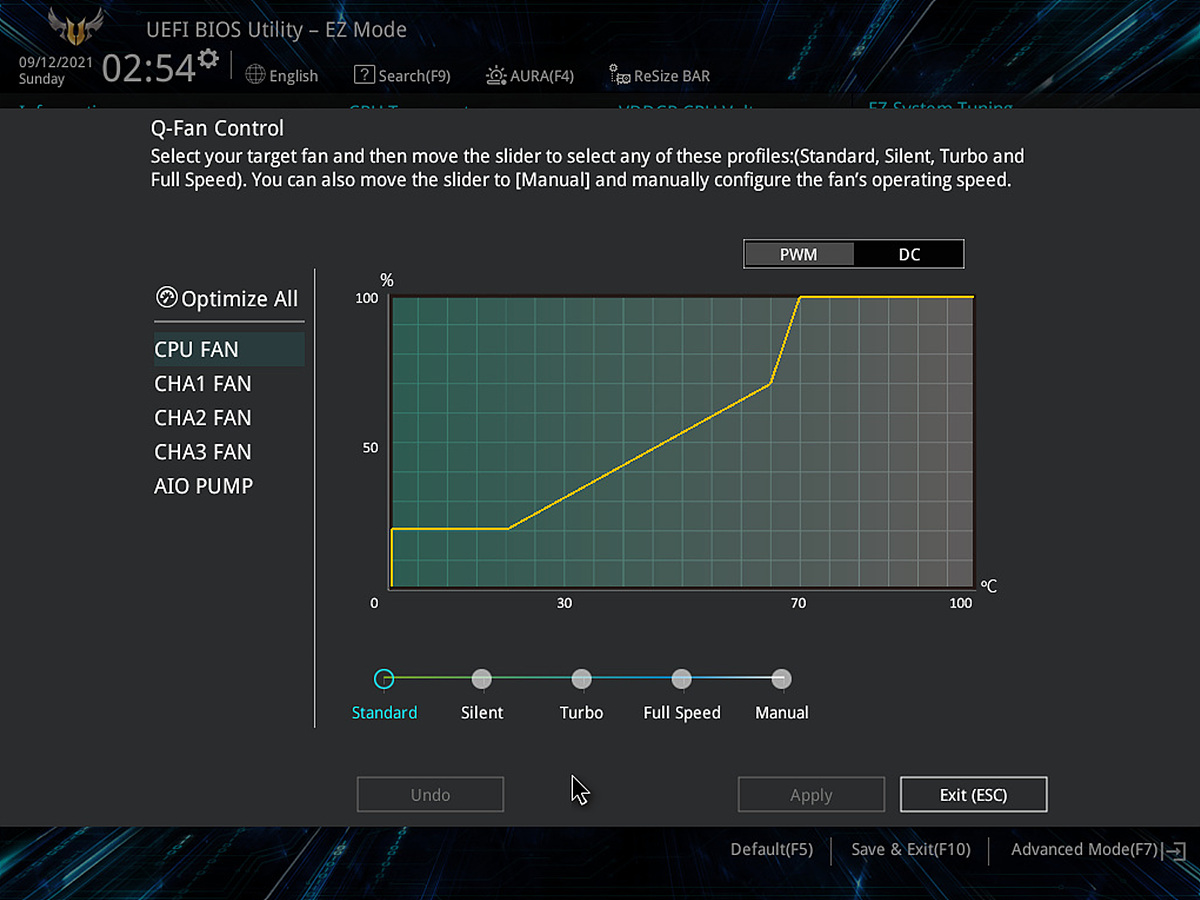This screenshot has height=900, width=1200.
Task: Click the Undo button
Action: 431,795
